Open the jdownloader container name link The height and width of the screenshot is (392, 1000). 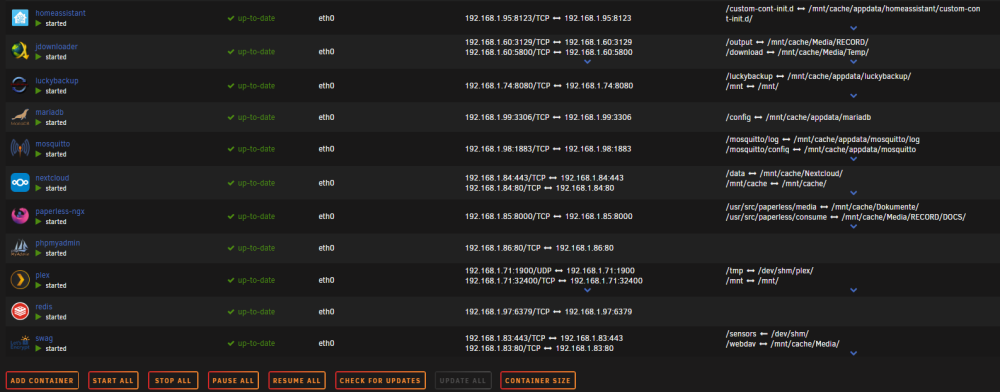point(57,47)
